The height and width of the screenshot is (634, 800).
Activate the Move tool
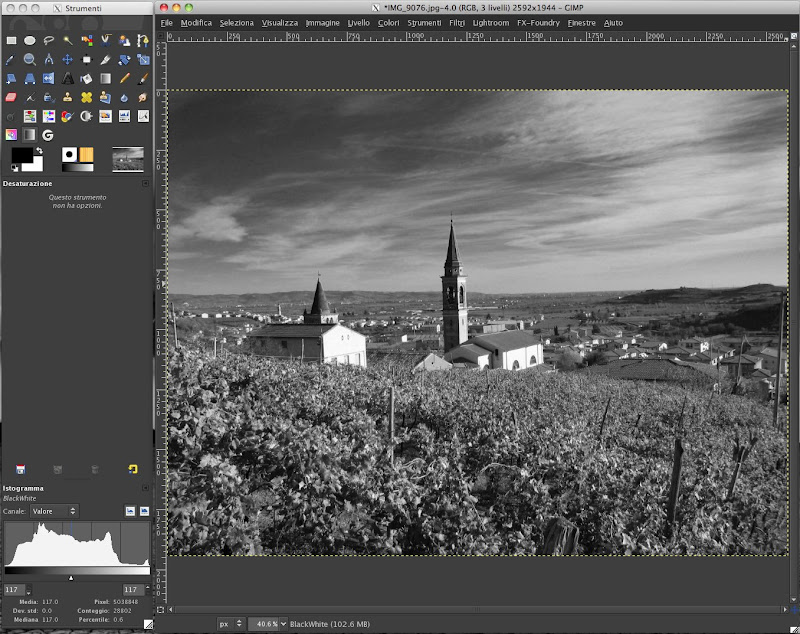[67, 60]
